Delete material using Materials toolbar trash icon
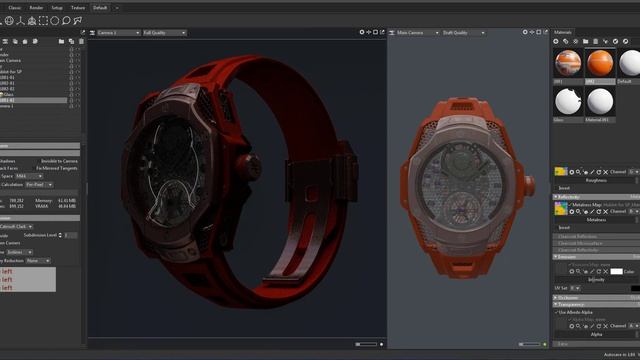The height and width of the screenshot is (360, 640). 596,41
